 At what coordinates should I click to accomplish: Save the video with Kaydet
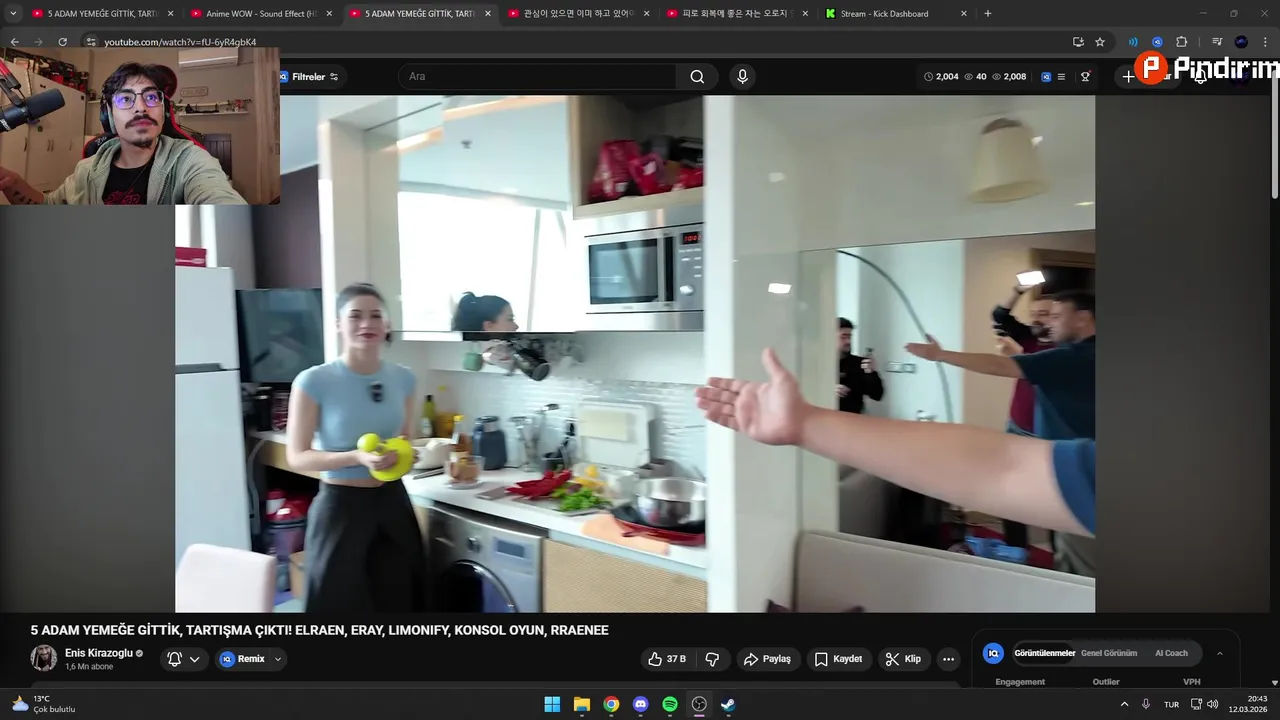tap(838, 659)
